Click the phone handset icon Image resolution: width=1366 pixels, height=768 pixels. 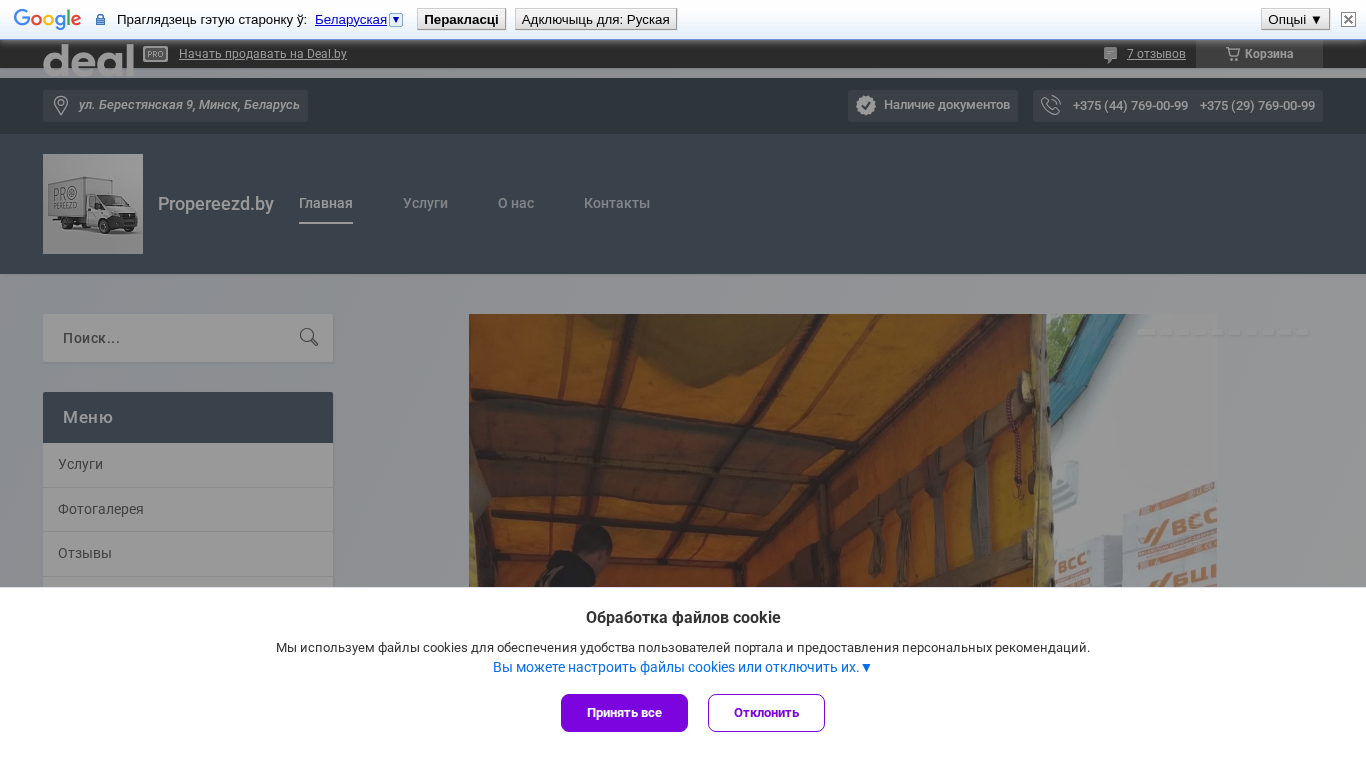coord(1050,106)
